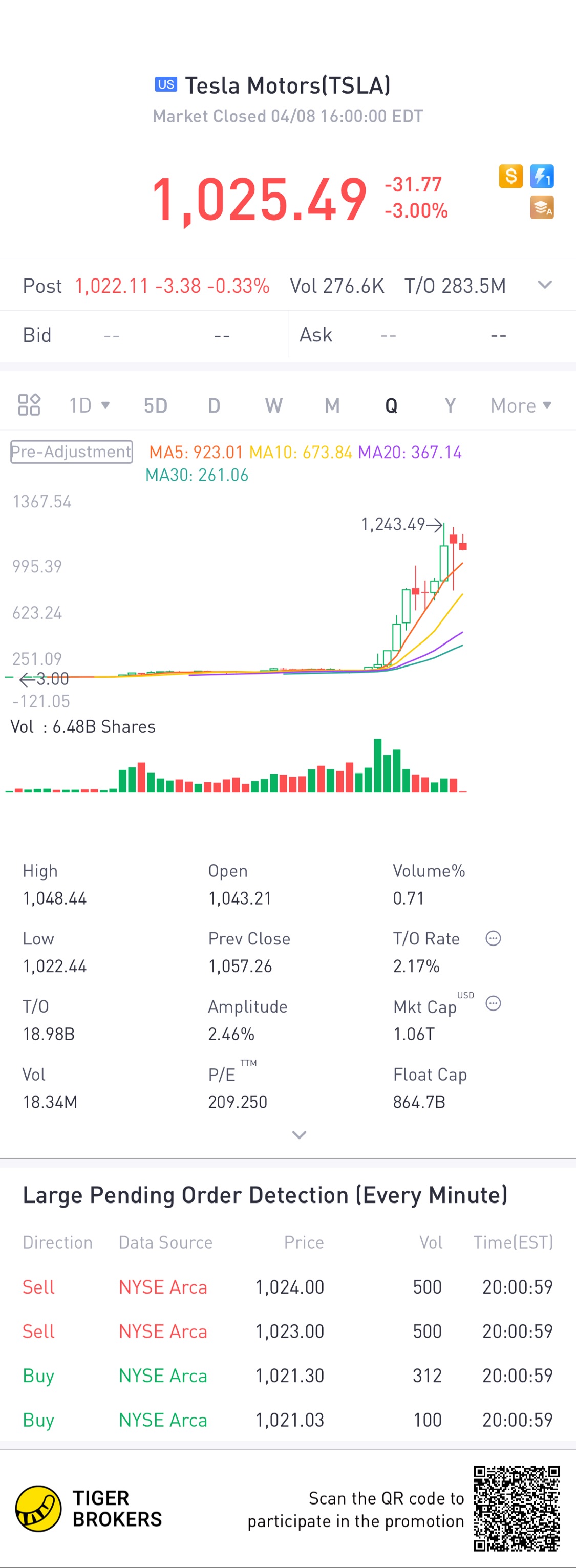The width and height of the screenshot is (576, 1568).
Task: Open the chart layout grid icon
Action: pos(29,405)
